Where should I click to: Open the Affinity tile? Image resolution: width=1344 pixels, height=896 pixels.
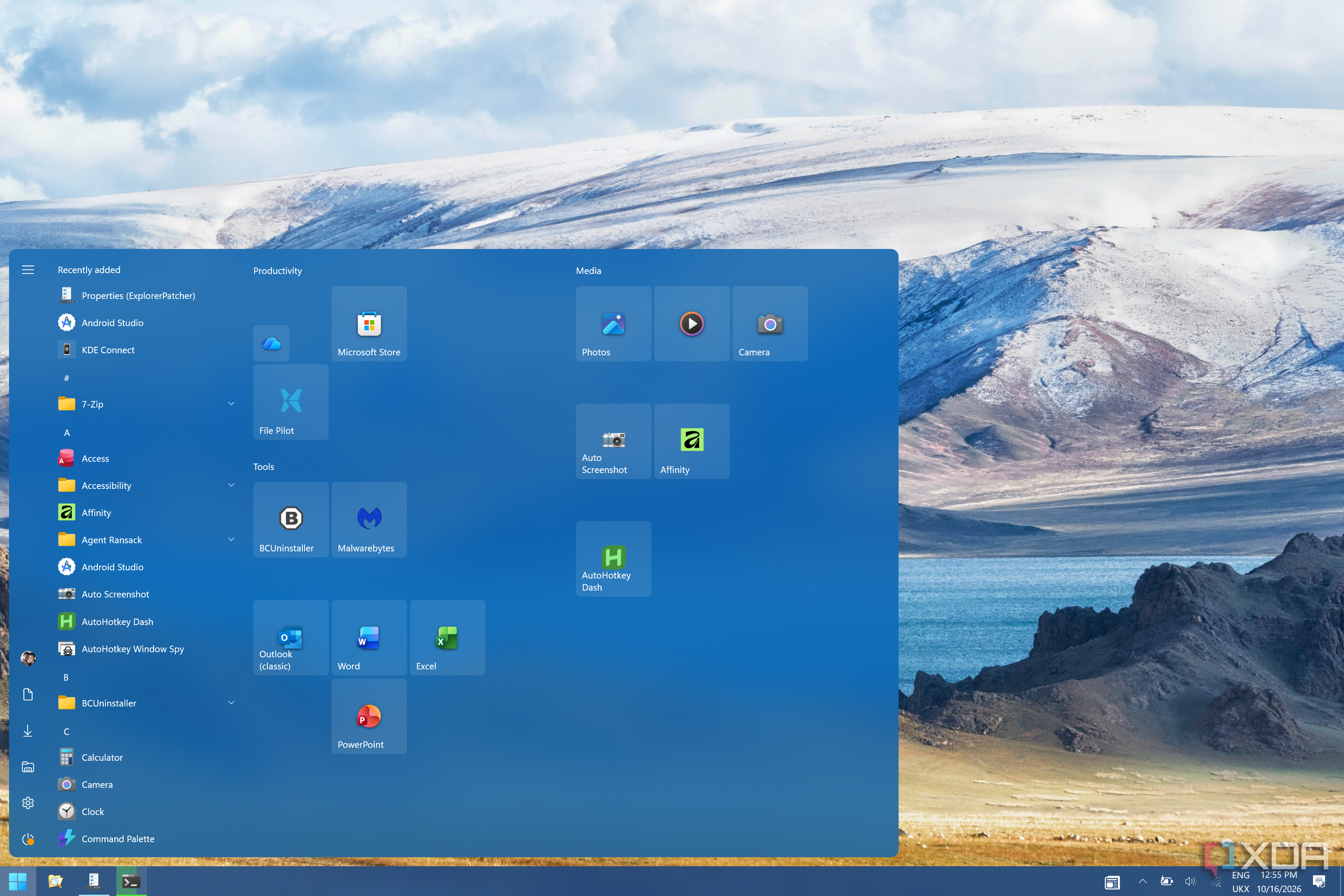[x=691, y=441]
